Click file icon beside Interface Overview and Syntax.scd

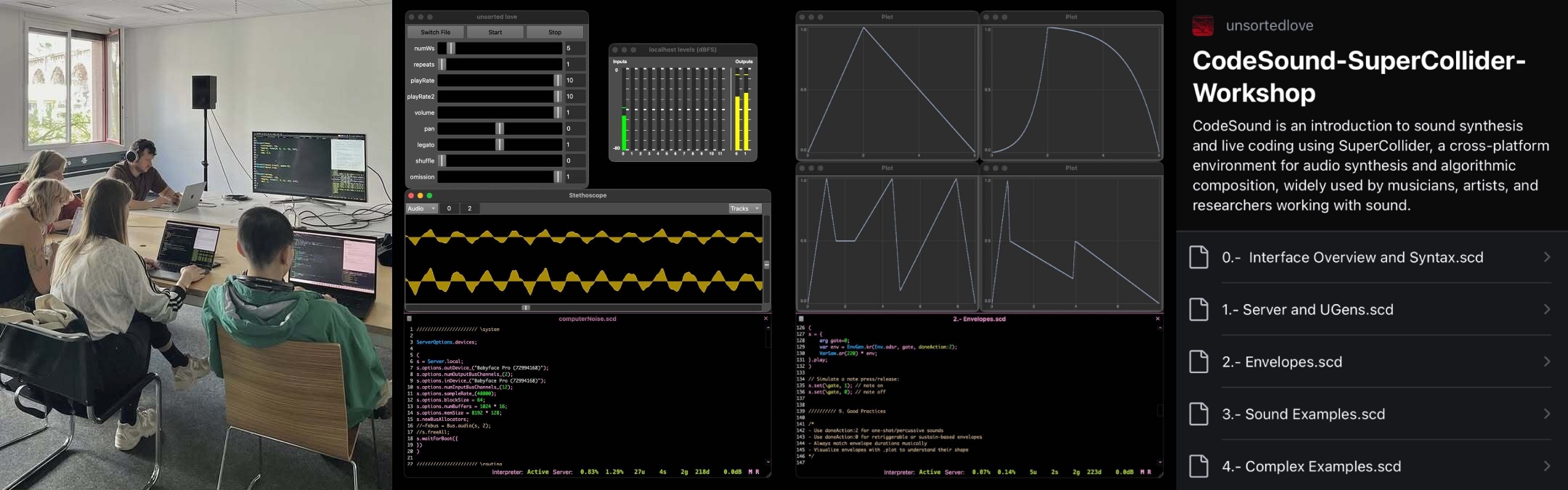[x=1199, y=258]
